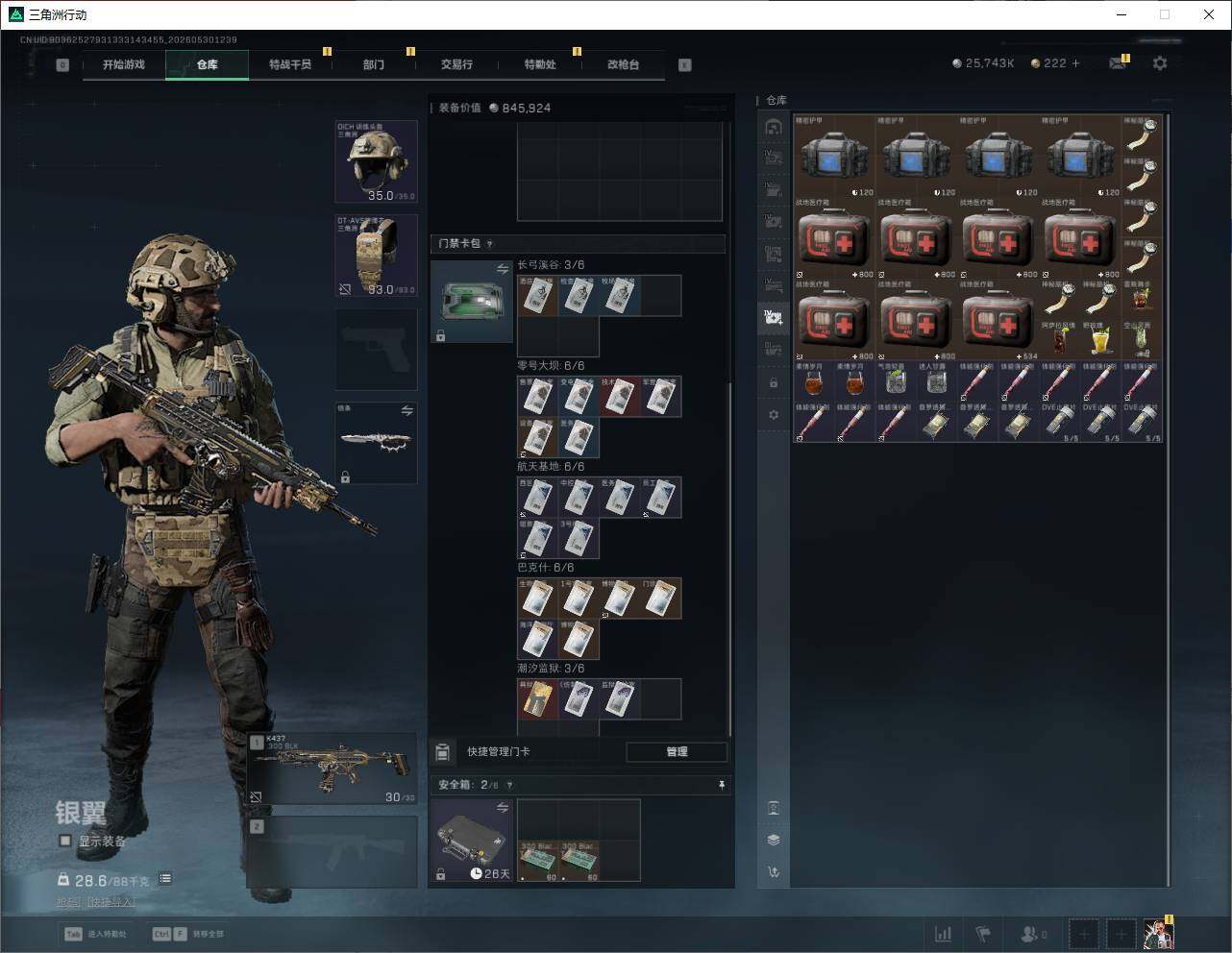Viewport: 1232px width, 953px height.
Task: Click the warehouse grid scrollbar
Action: (1168, 500)
